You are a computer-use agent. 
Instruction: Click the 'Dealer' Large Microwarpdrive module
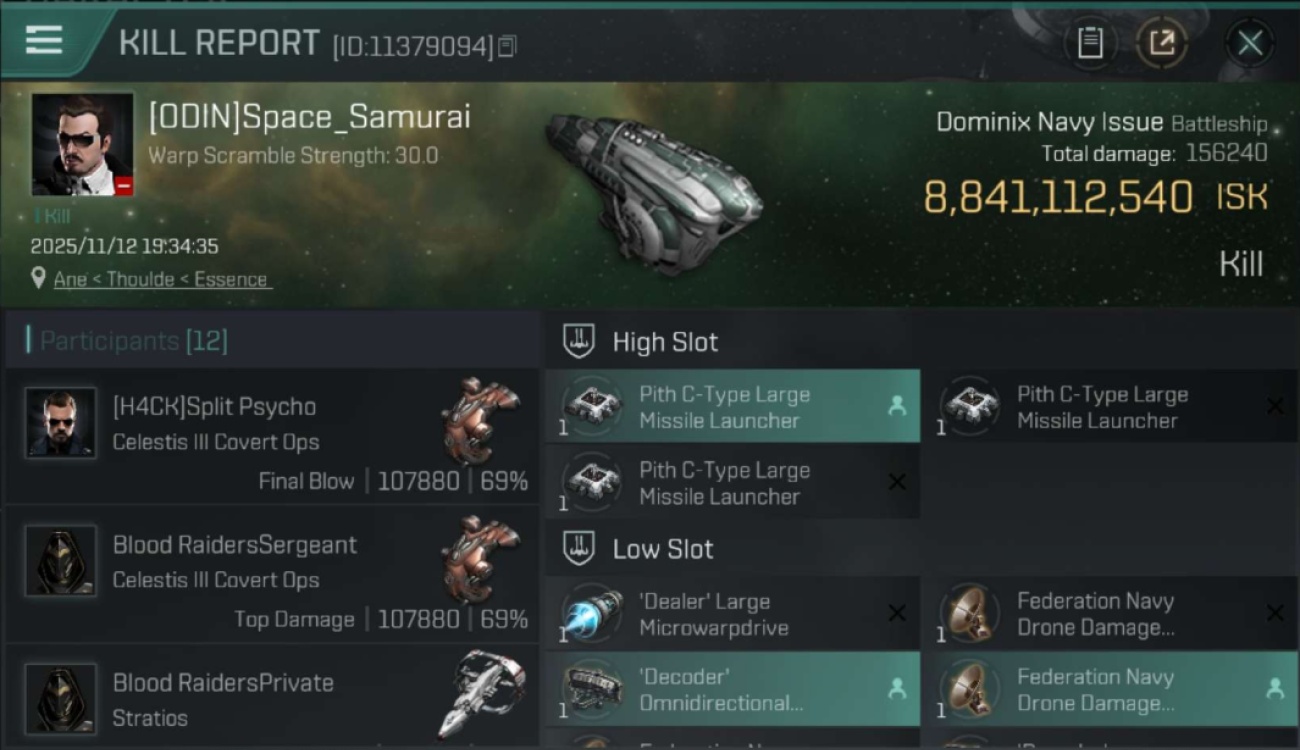click(732, 614)
